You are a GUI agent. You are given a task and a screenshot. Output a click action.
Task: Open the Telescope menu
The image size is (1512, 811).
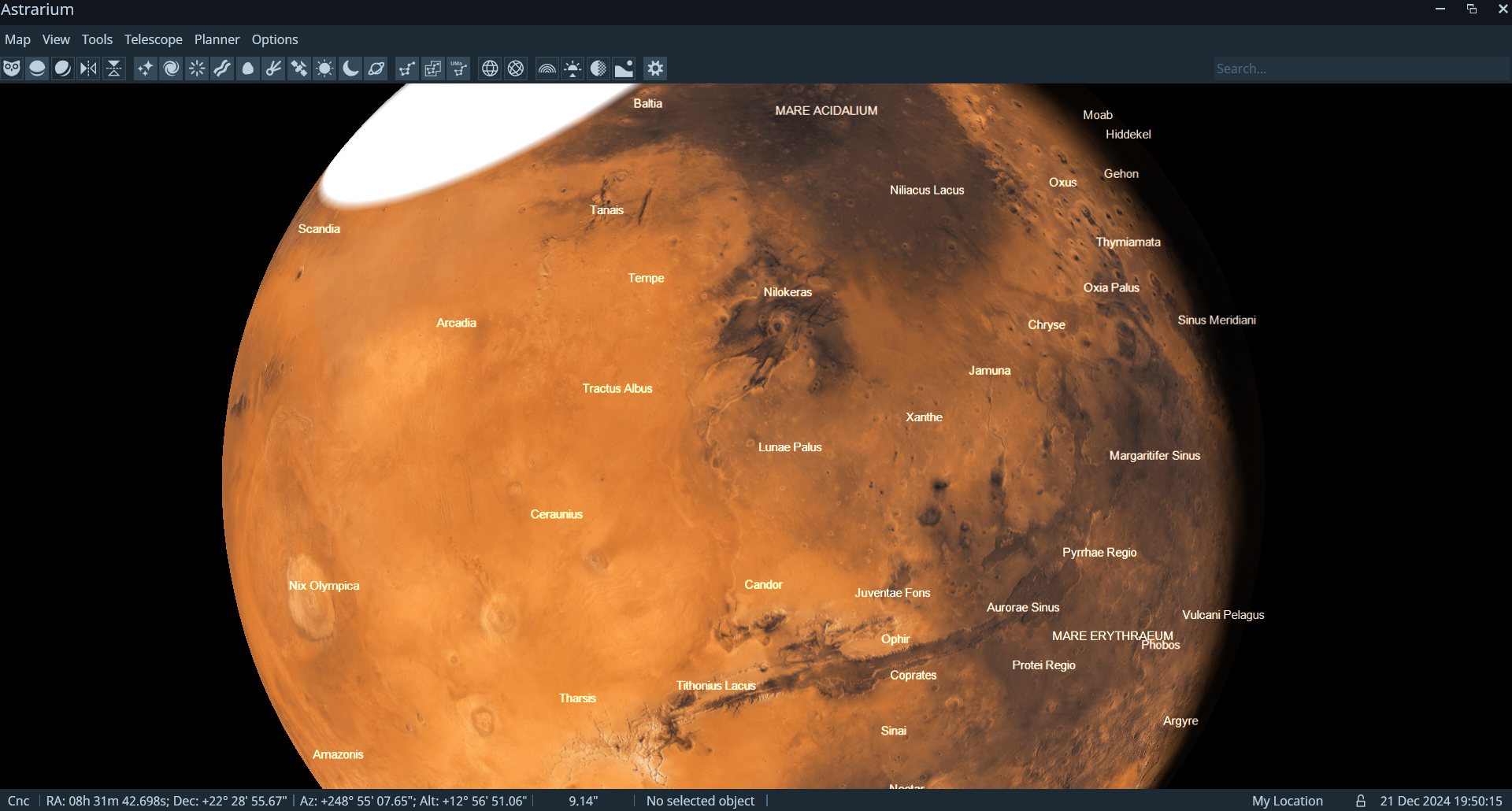click(154, 39)
